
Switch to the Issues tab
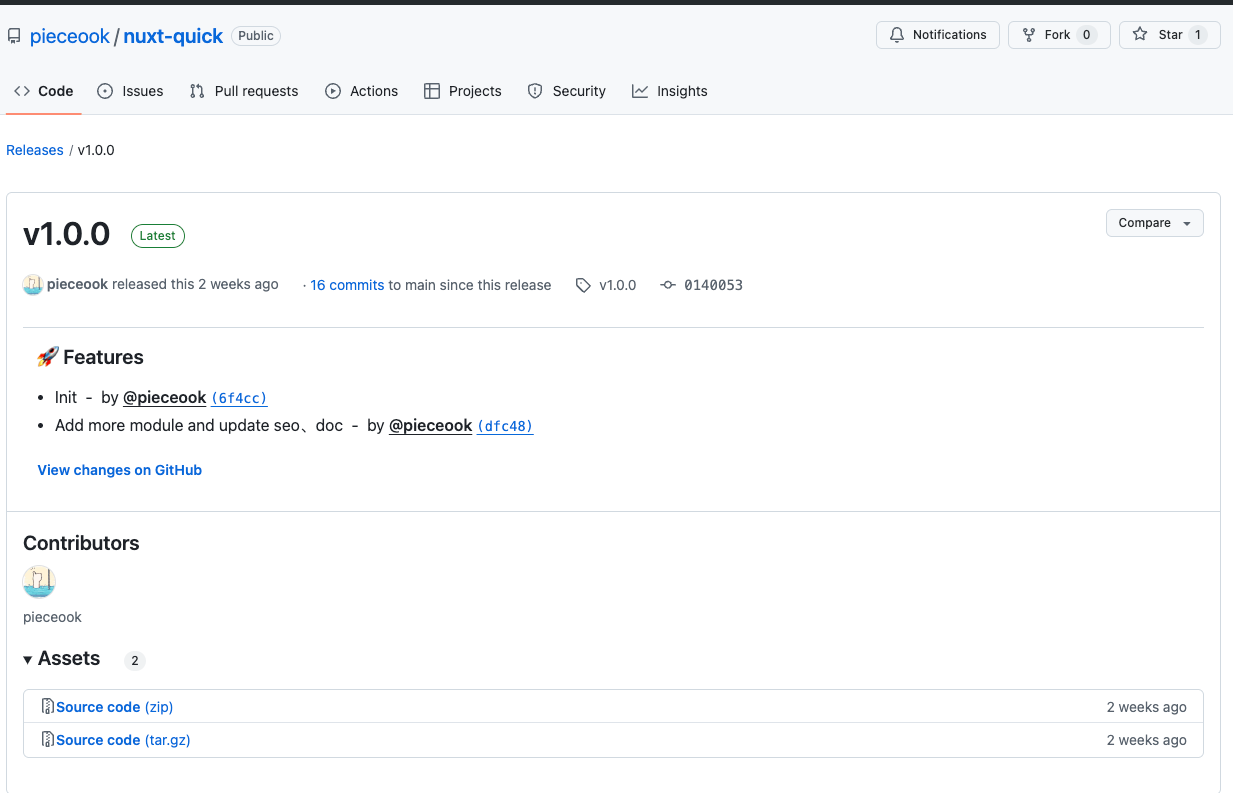[x=130, y=91]
